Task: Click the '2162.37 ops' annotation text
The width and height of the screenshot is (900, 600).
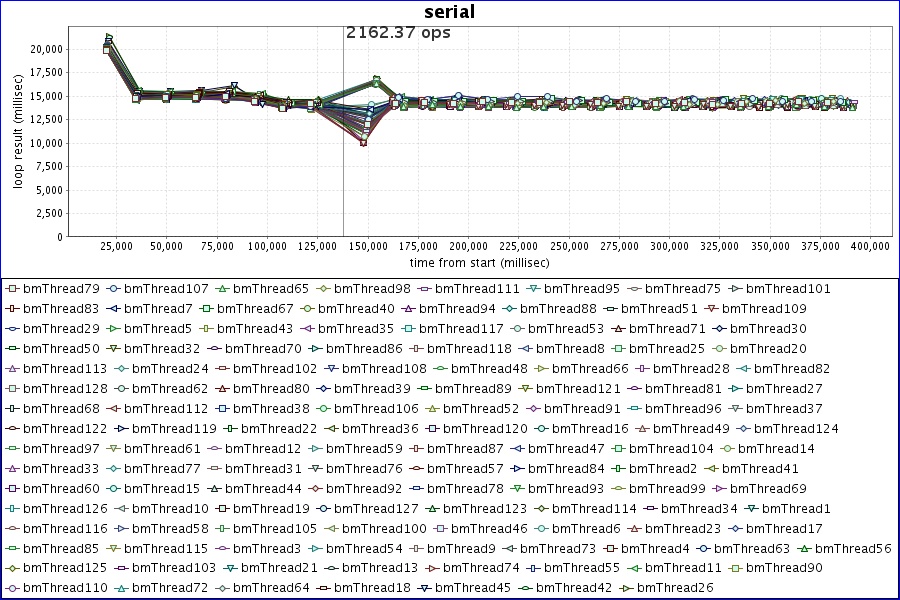Action: coord(398,33)
